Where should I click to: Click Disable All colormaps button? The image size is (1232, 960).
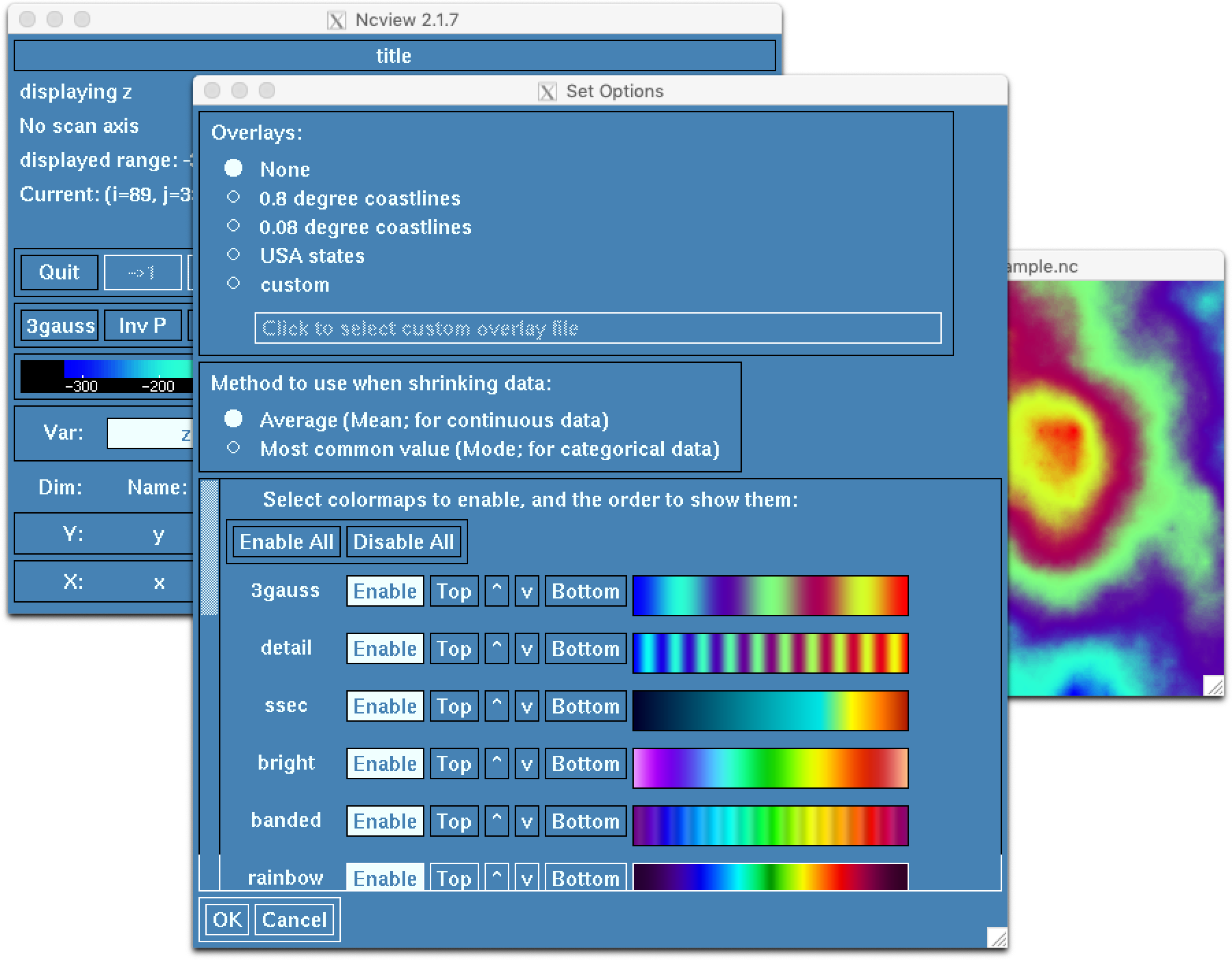tap(403, 542)
